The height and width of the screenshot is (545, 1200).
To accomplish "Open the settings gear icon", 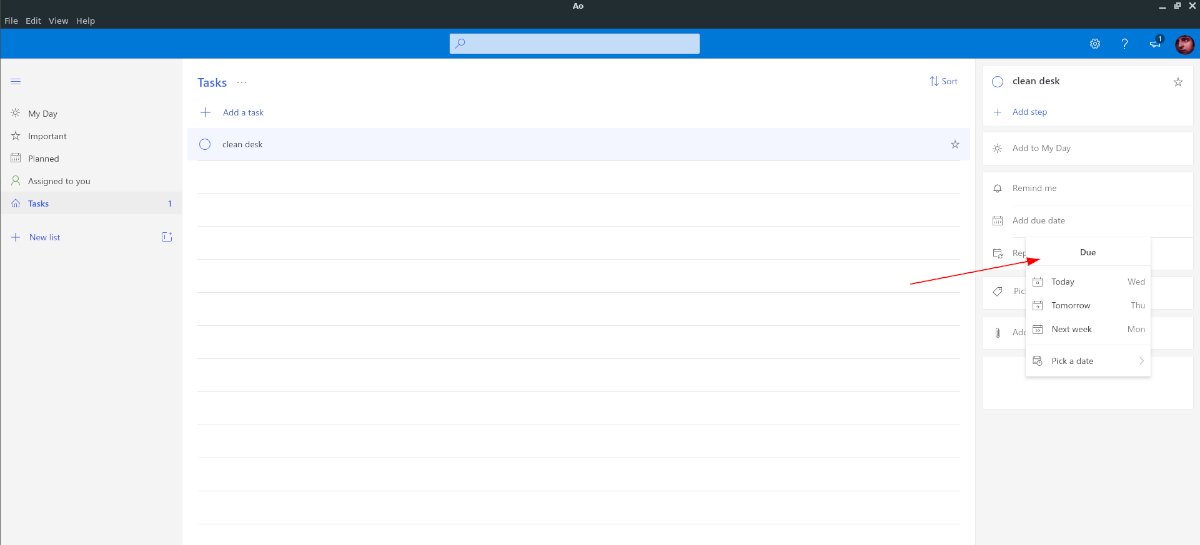I will click(1095, 44).
